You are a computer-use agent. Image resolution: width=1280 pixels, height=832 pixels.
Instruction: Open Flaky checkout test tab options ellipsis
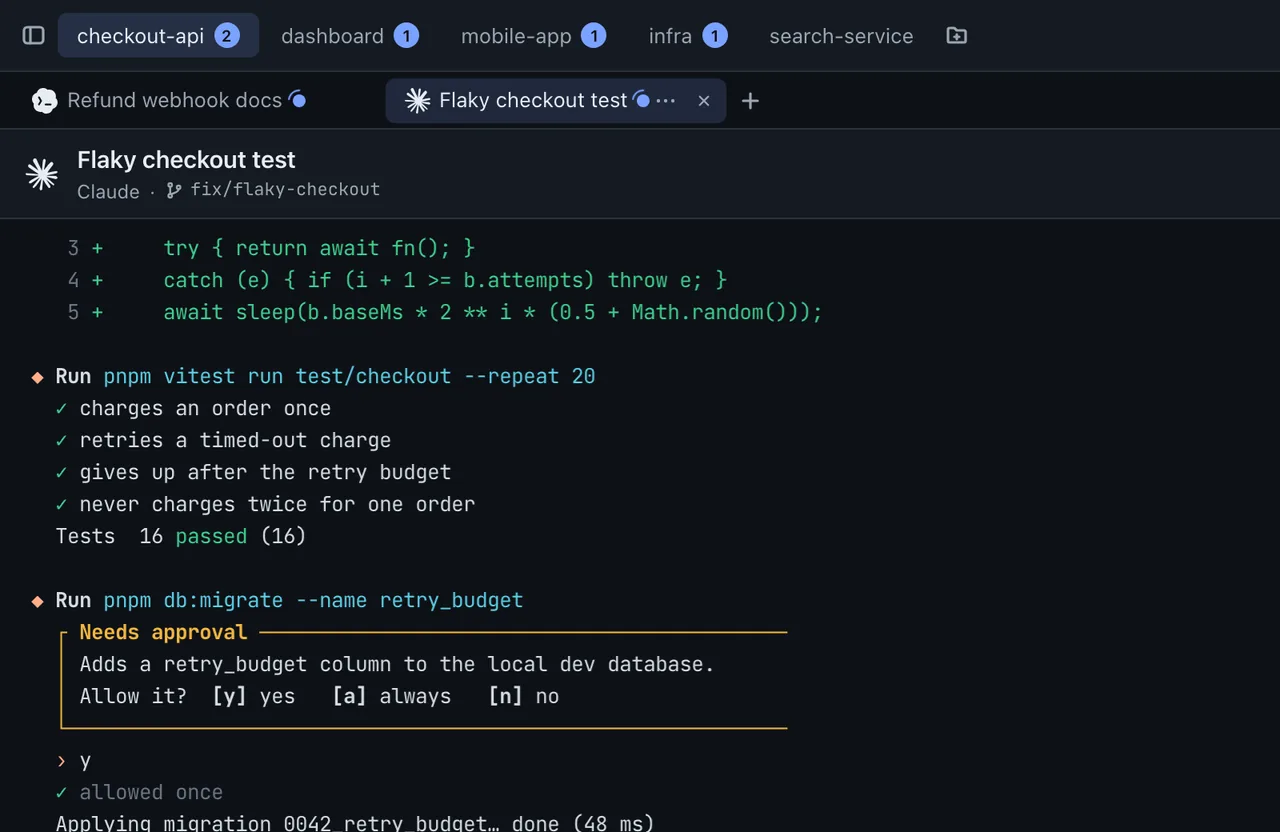pyautogui.click(x=666, y=101)
